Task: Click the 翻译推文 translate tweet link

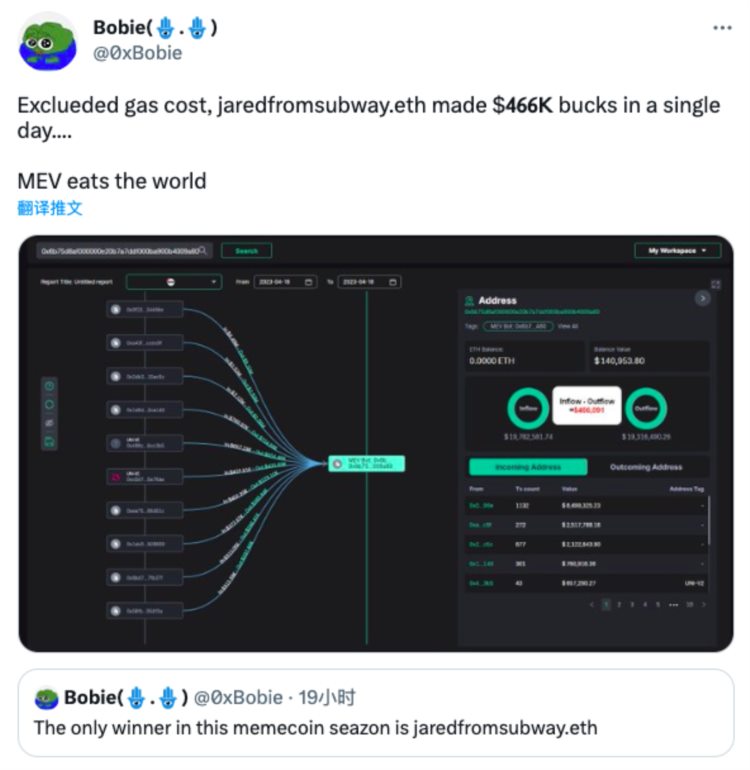Action: point(50,208)
